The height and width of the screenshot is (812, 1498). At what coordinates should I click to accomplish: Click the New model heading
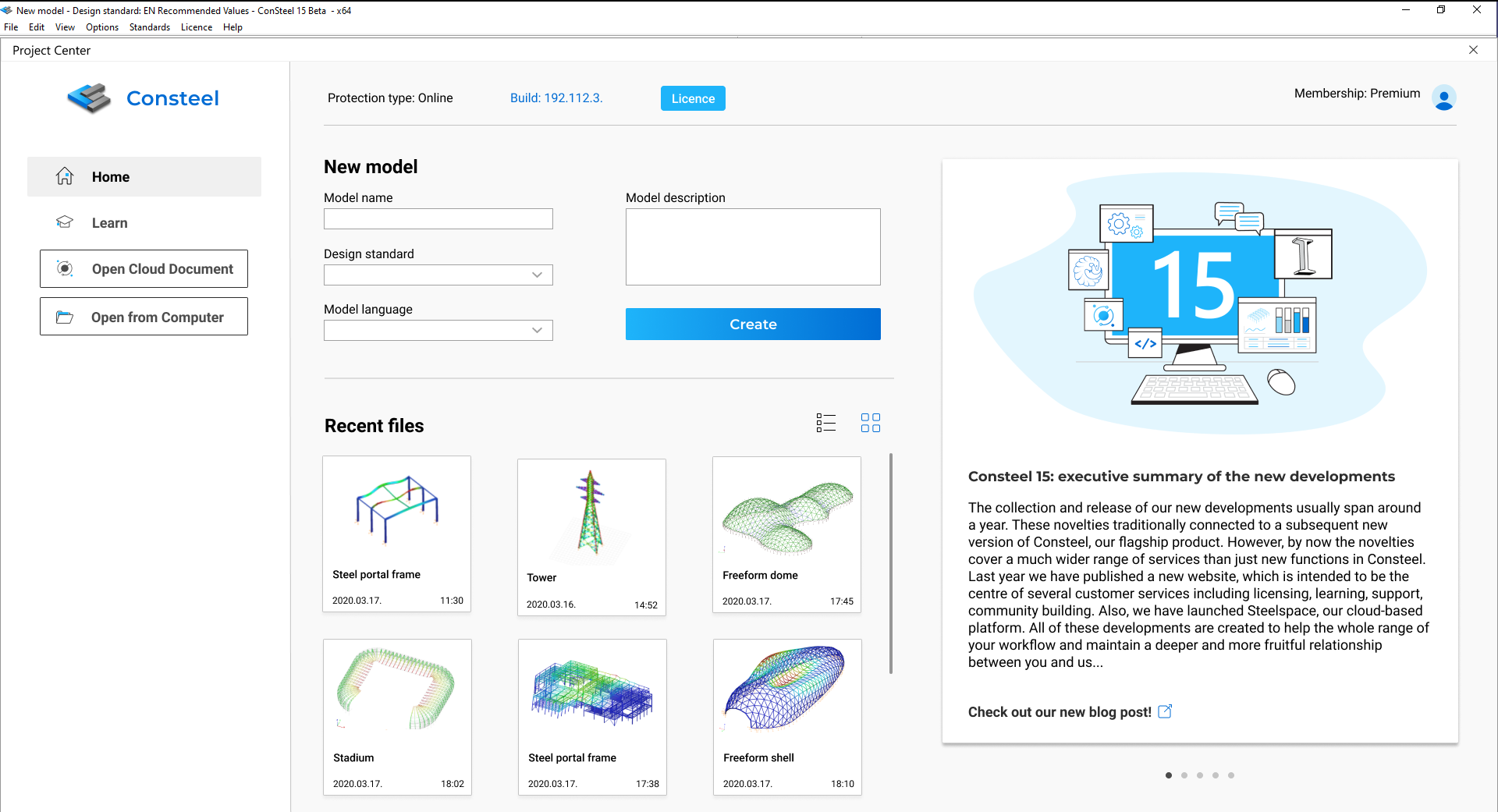coord(371,167)
